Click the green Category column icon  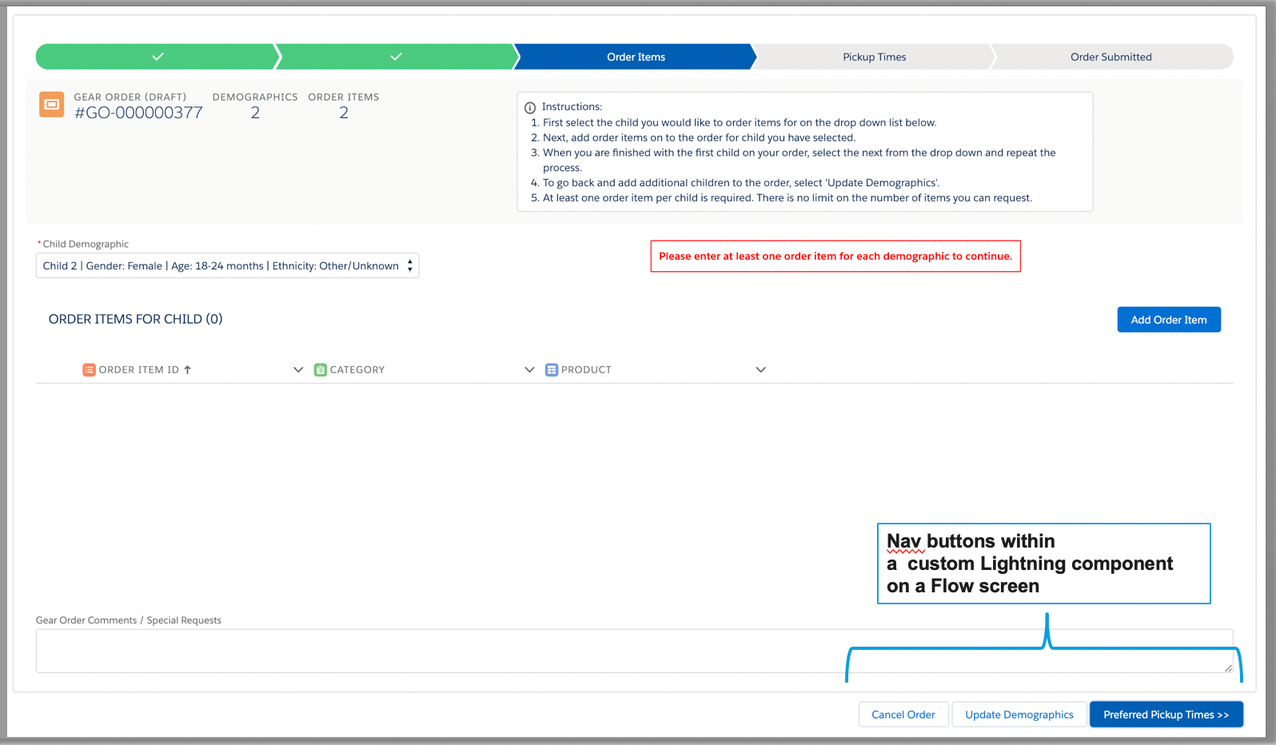click(x=320, y=369)
